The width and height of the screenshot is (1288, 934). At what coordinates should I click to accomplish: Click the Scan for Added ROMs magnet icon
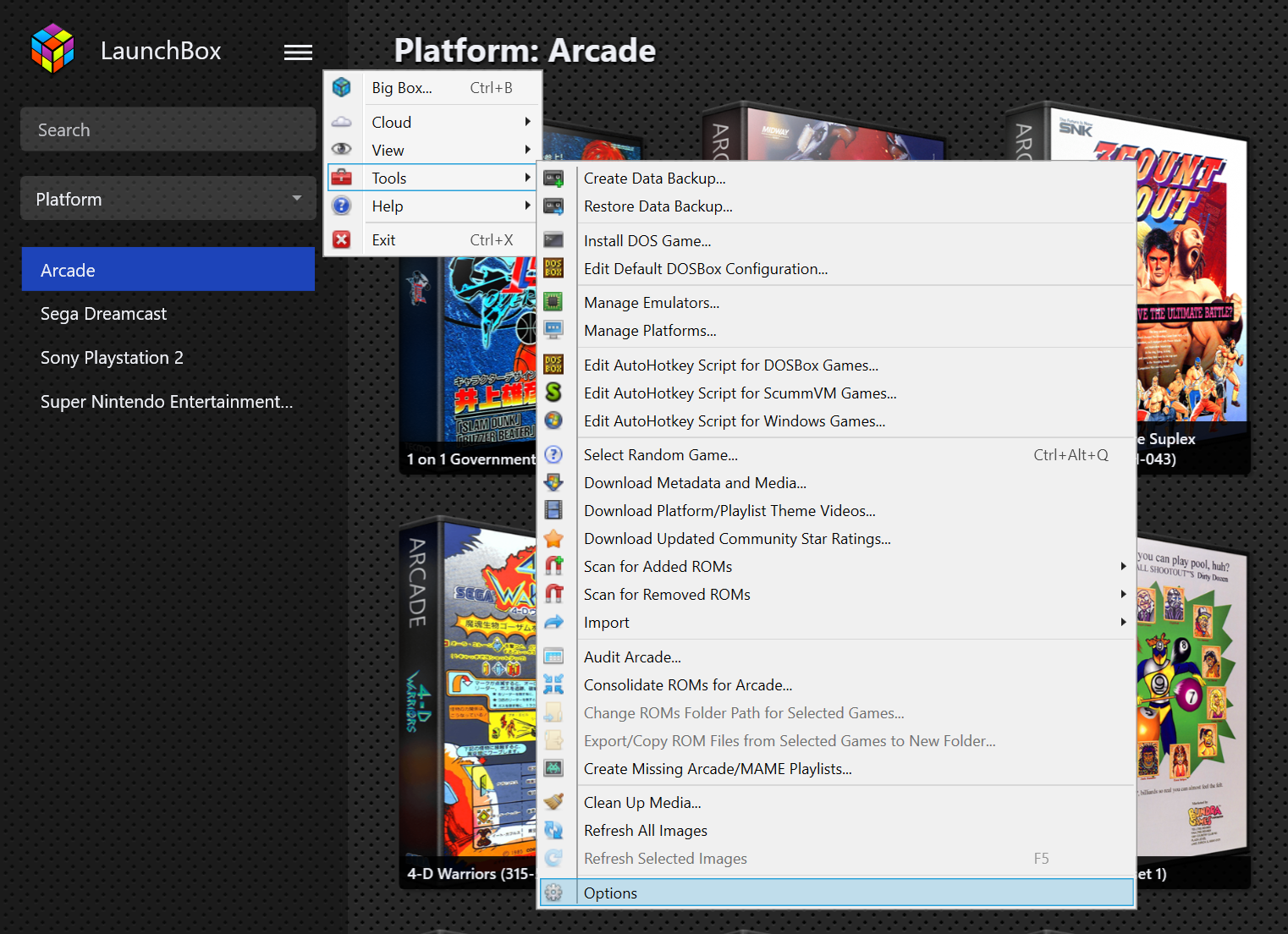click(x=553, y=566)
